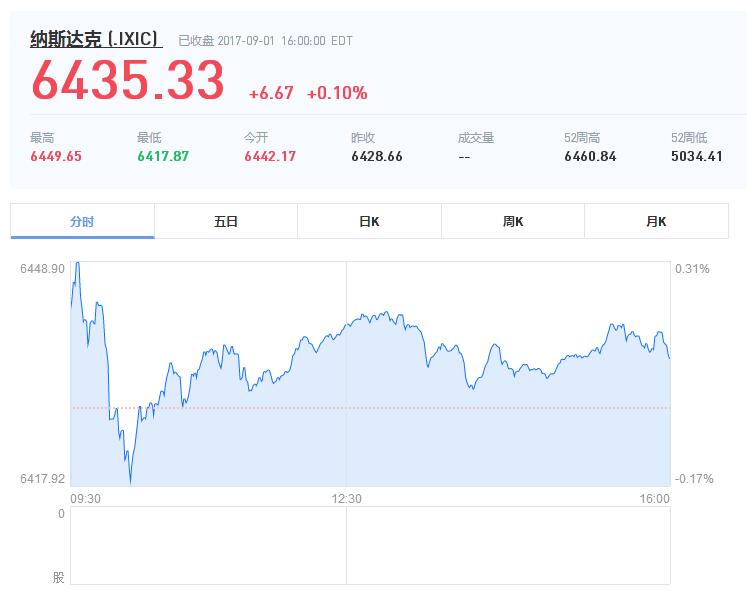Show the 周K chart tab
The width and height of the screenshot is (747, 594).
click(513, 222)
